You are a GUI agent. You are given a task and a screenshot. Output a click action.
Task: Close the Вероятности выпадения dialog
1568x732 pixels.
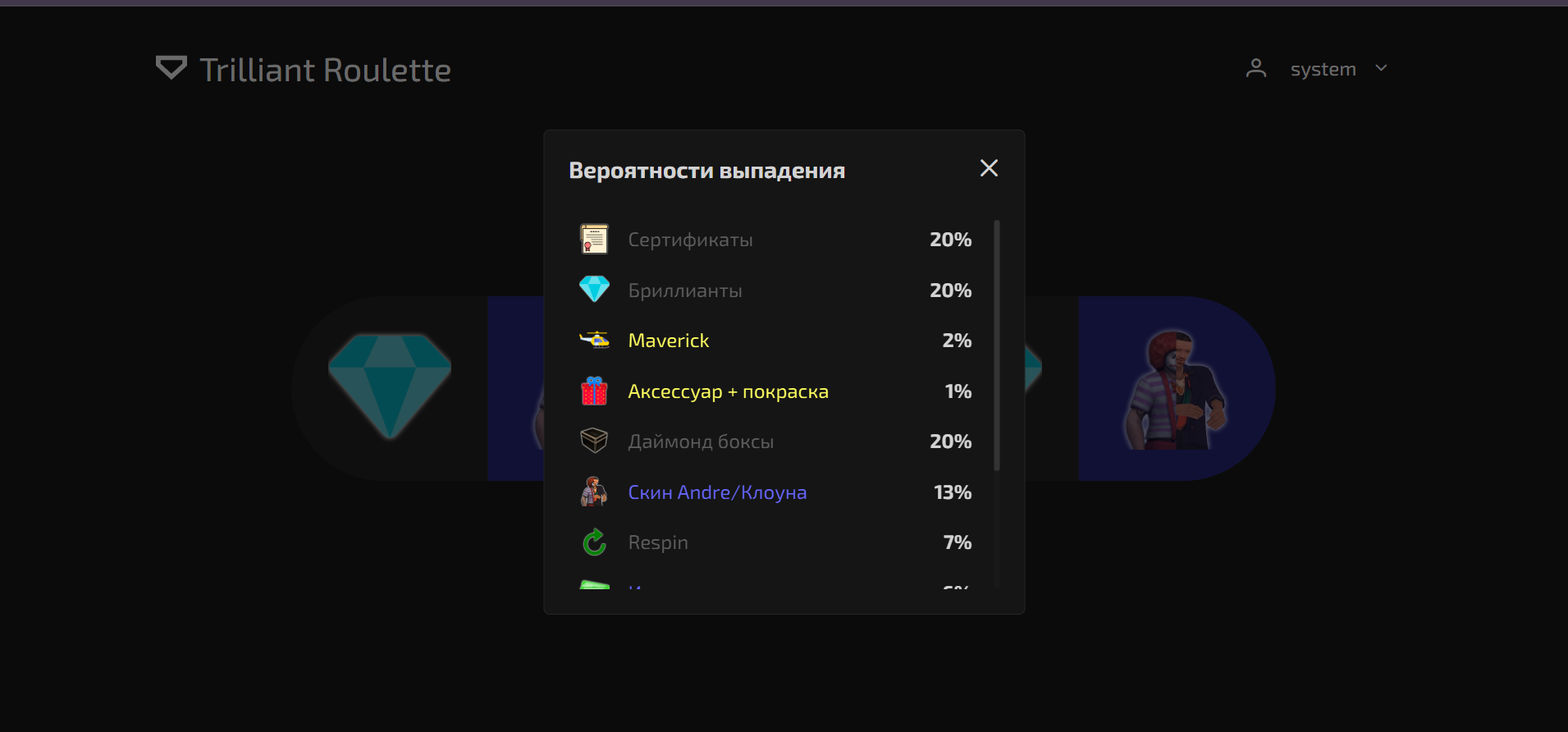[x=989, y=168]
